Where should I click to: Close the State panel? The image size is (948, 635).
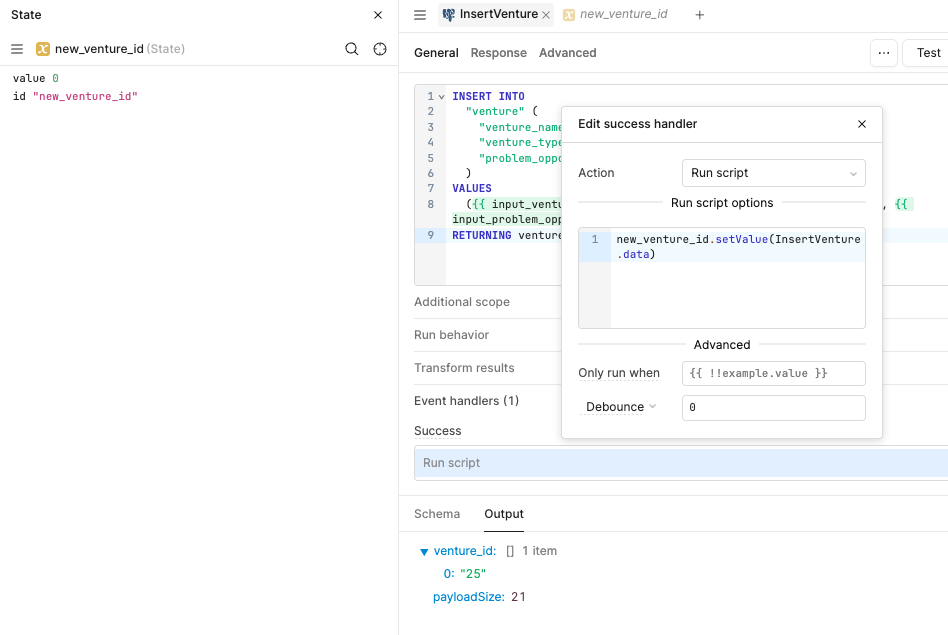[378, 15]
